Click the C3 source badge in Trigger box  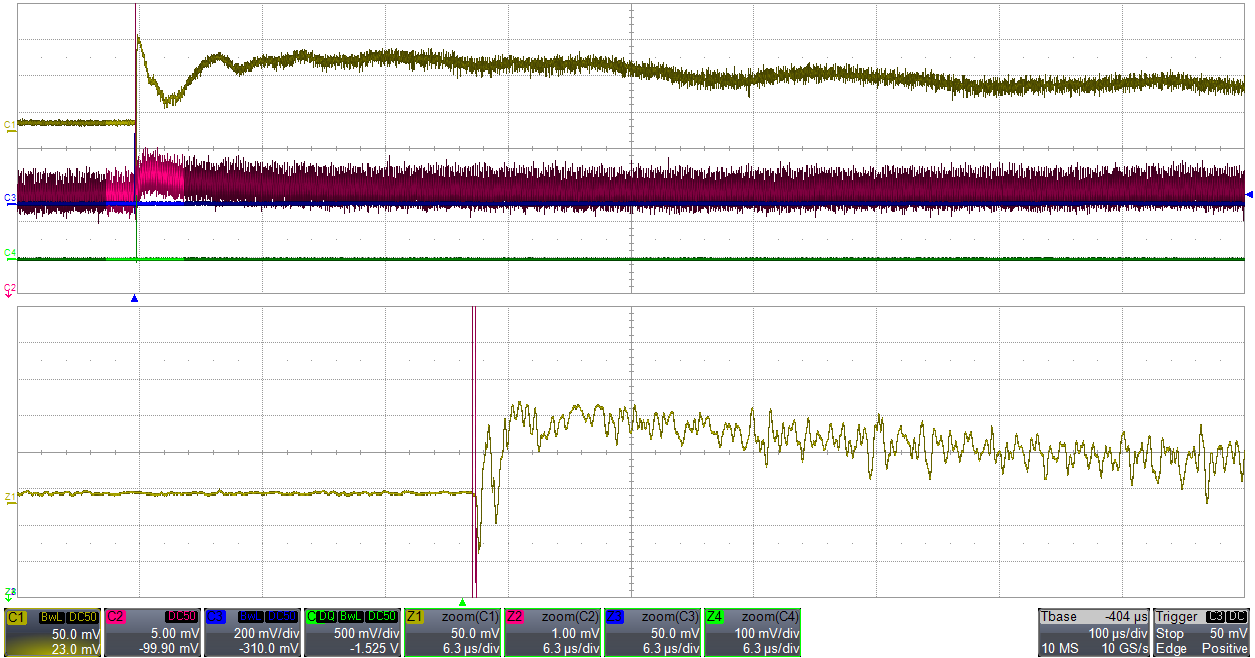pyautogui.click(x=1217, y=616)
